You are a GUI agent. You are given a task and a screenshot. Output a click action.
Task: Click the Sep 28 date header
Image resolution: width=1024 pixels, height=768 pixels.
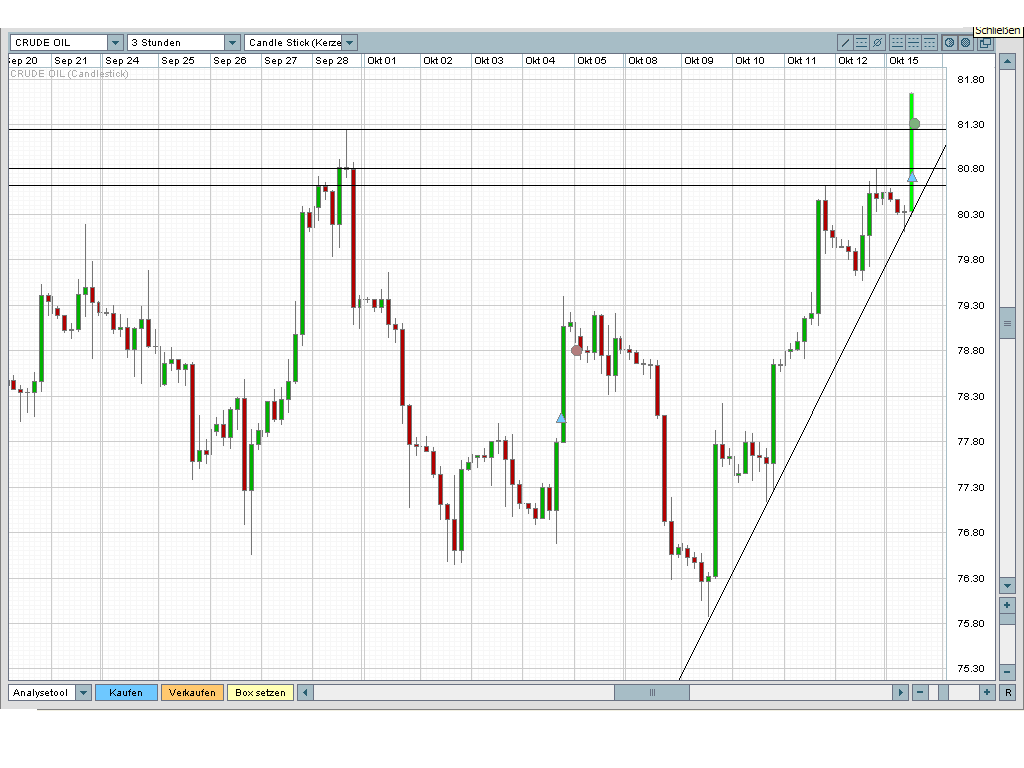pos(332,61)
